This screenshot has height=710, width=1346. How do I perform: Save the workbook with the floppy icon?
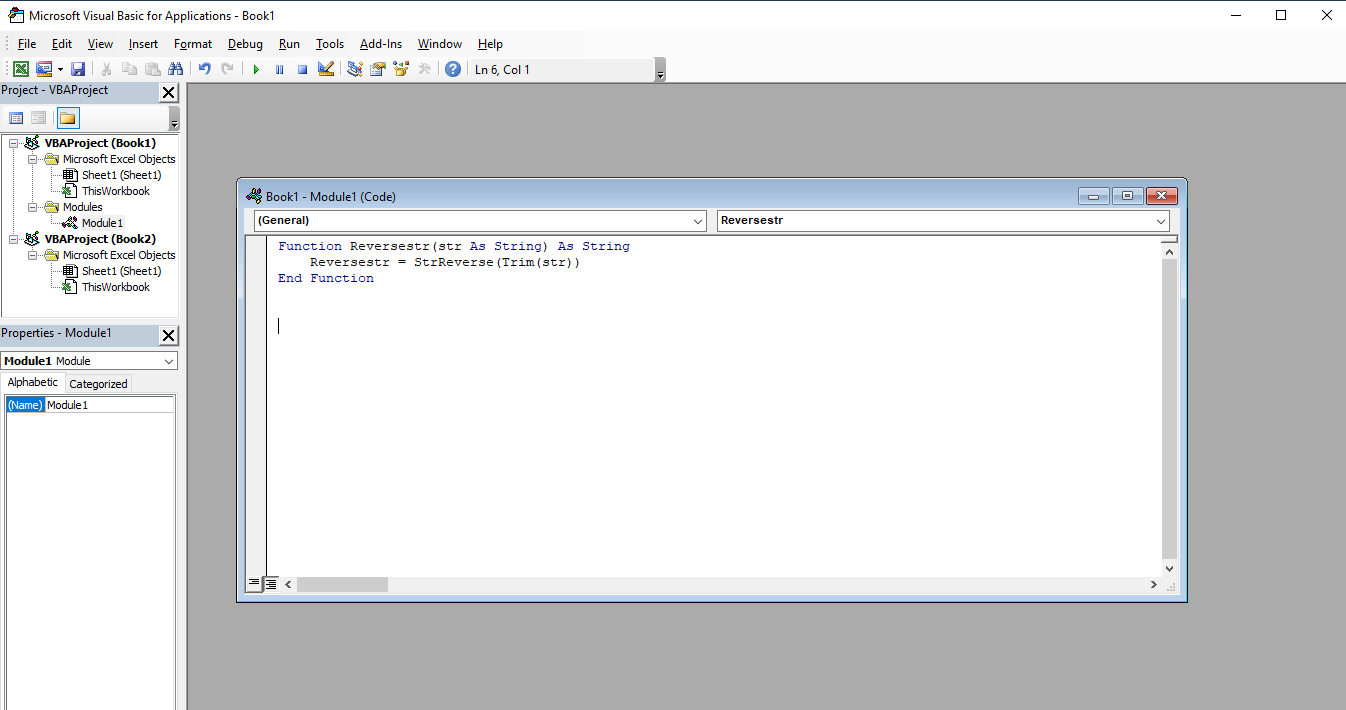78,69
